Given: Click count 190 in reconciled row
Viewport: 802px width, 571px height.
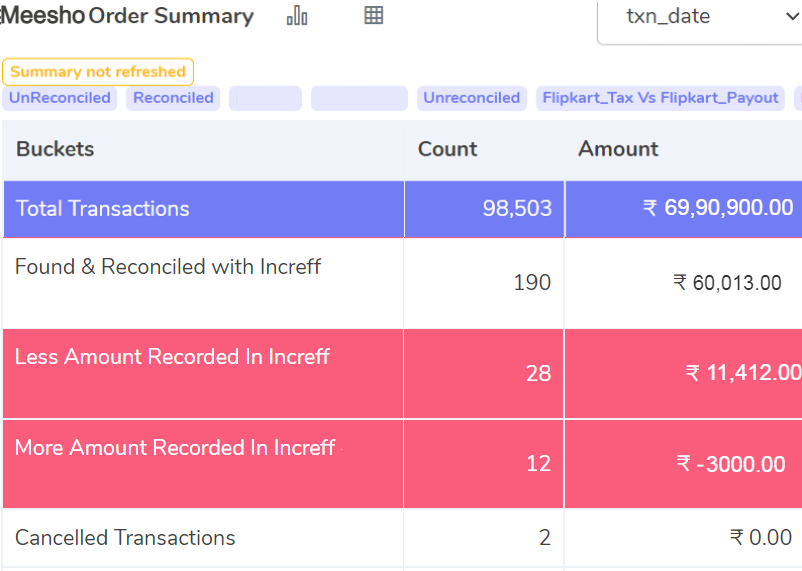Looking at the screenshot, I should pos(532,282).
